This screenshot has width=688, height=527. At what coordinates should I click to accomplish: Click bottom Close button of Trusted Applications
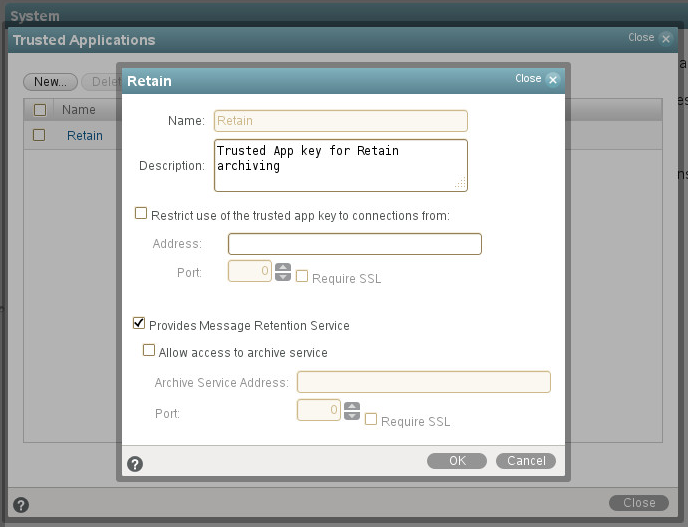click(x=639, y=503)
